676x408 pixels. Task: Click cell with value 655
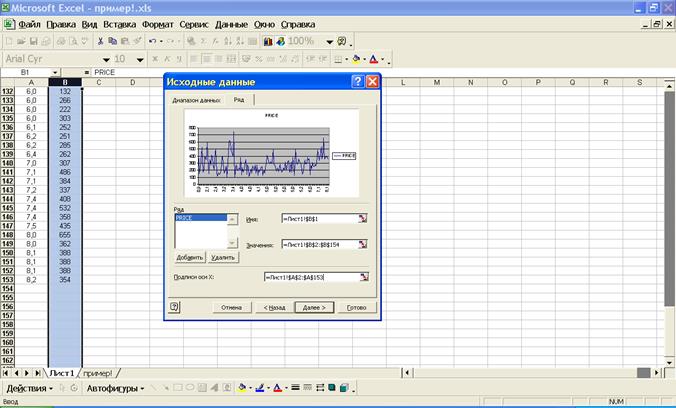[x=65, y=235]
